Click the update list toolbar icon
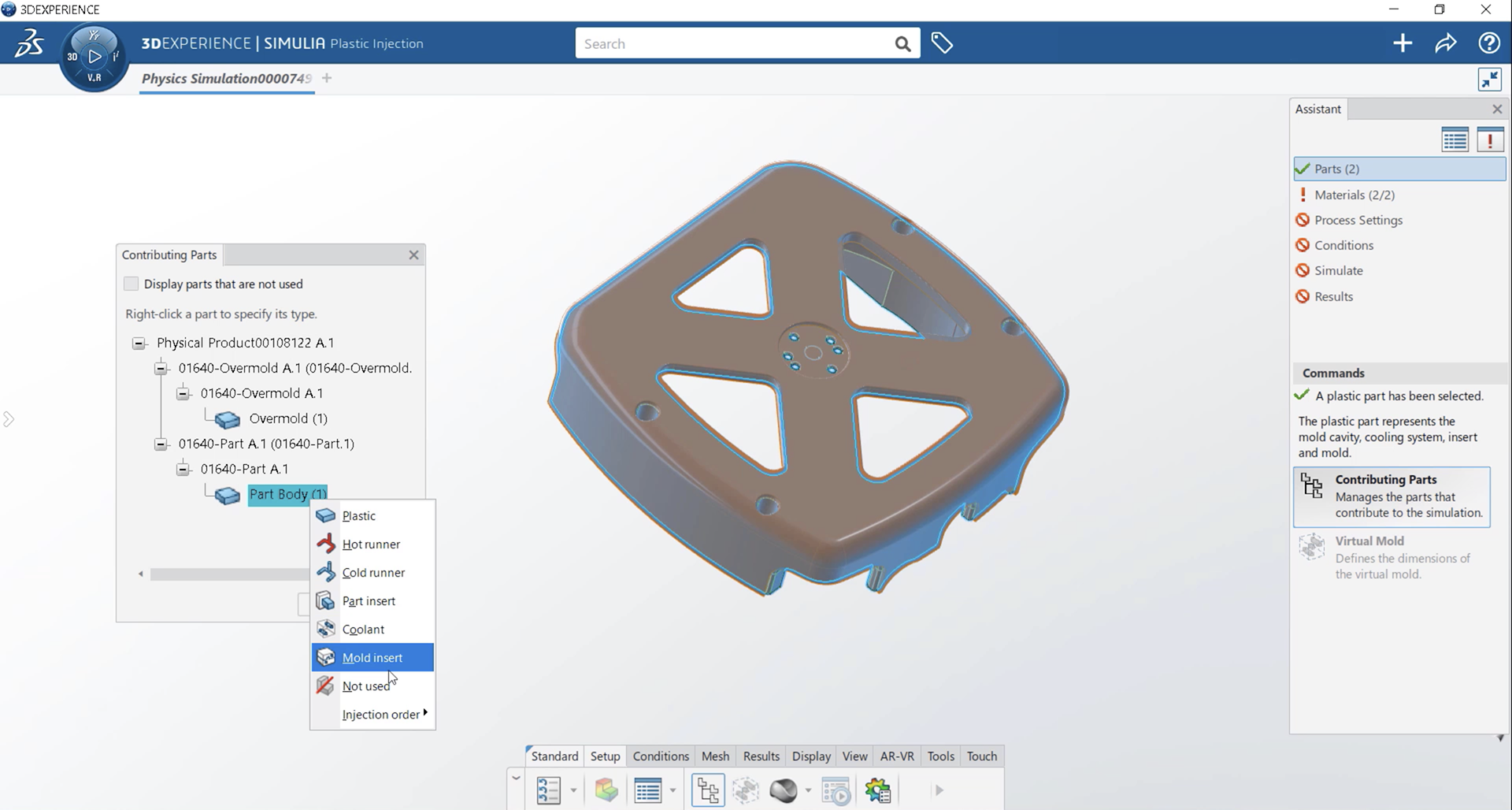The width and height of the screenshot is (1512, 810). click(x=549, y=790)
